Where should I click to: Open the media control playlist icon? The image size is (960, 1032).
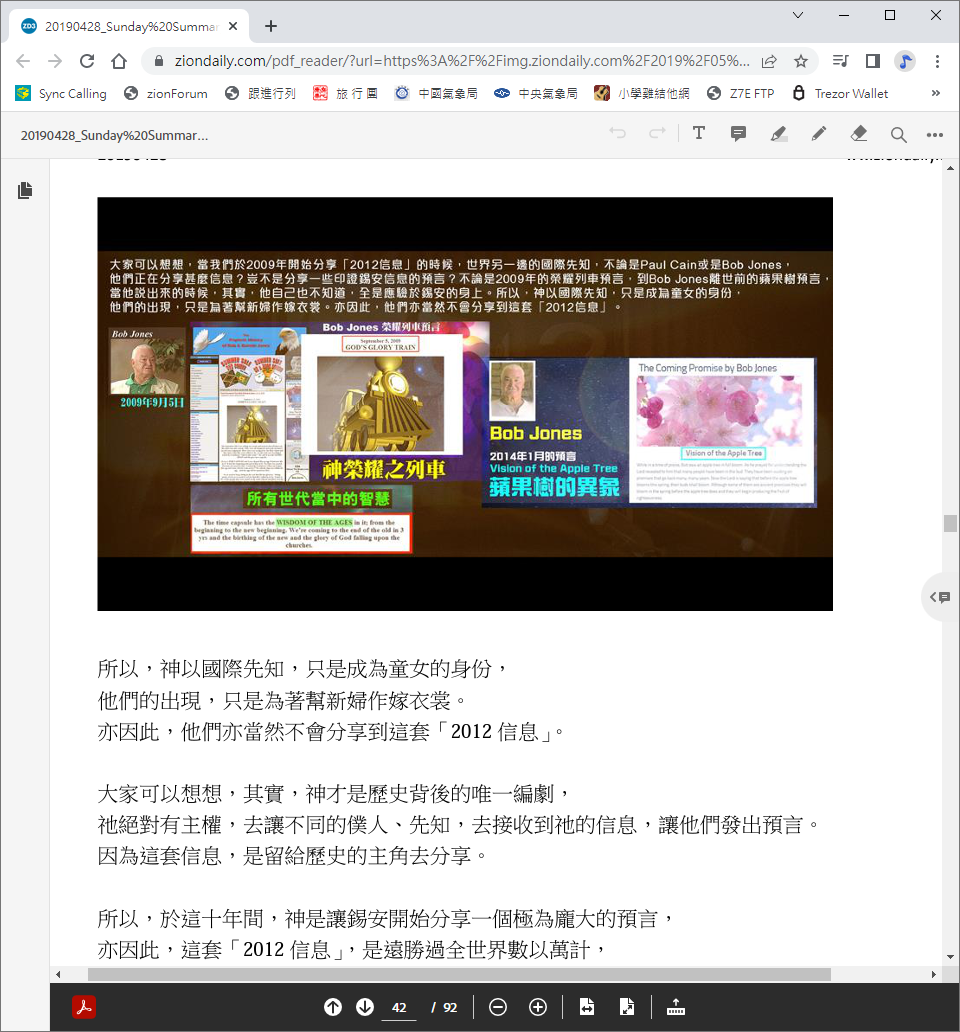[840, 61]
